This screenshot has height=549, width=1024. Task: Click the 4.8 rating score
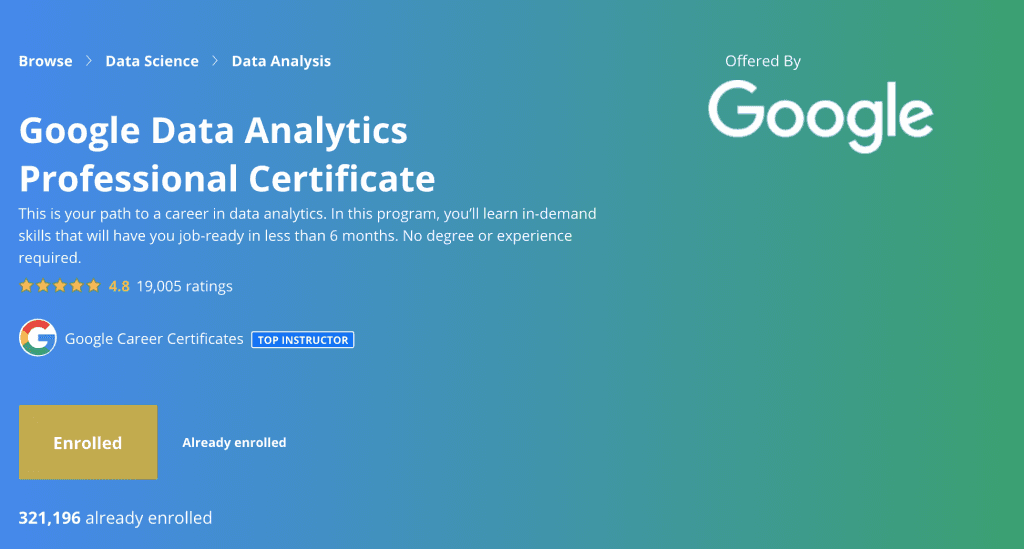[119, 286]
